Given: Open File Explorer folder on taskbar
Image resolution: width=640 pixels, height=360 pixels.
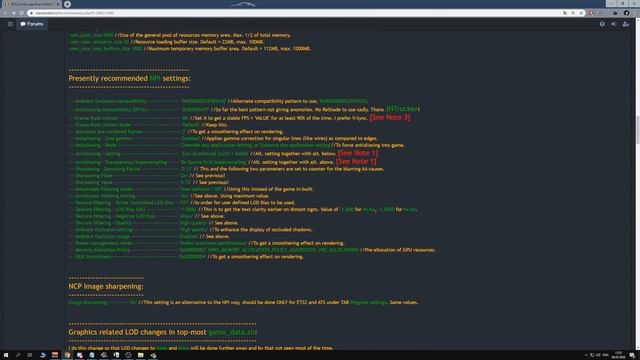Looking at the screenshot, I should (x=140, y=355).
